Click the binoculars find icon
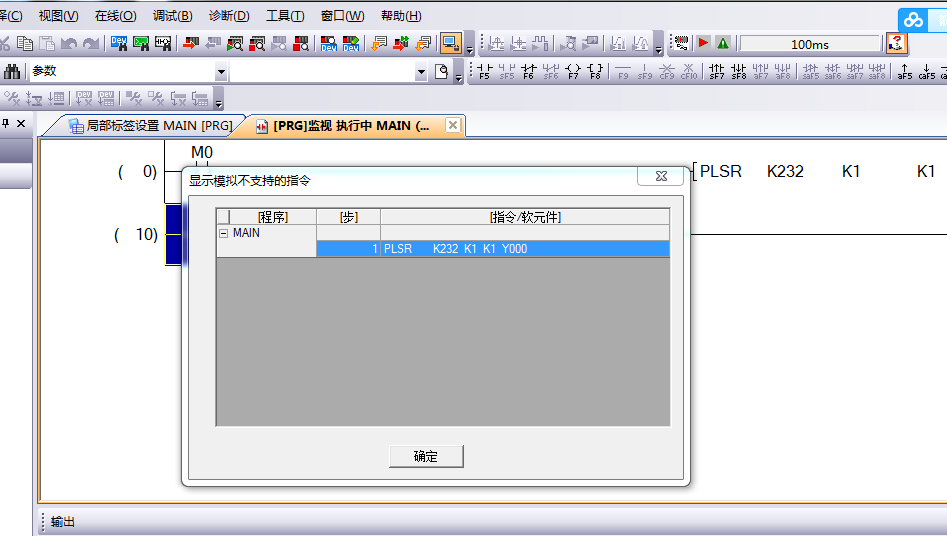The image size is (947, 536). [13, 72]
